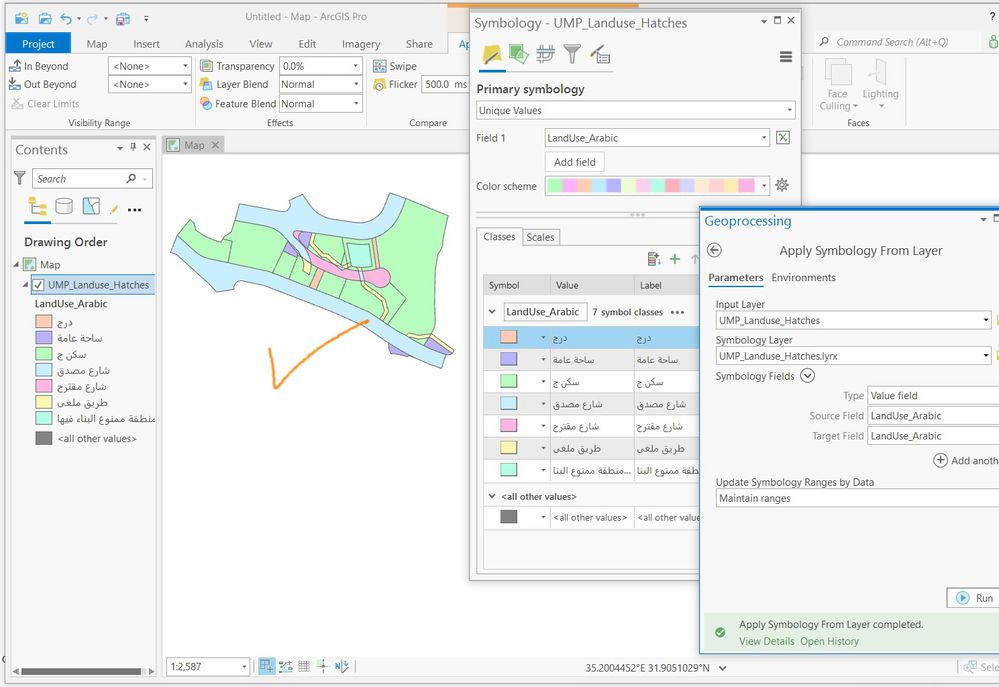Select List By Selection icon in Contents

tap(91, 206)
